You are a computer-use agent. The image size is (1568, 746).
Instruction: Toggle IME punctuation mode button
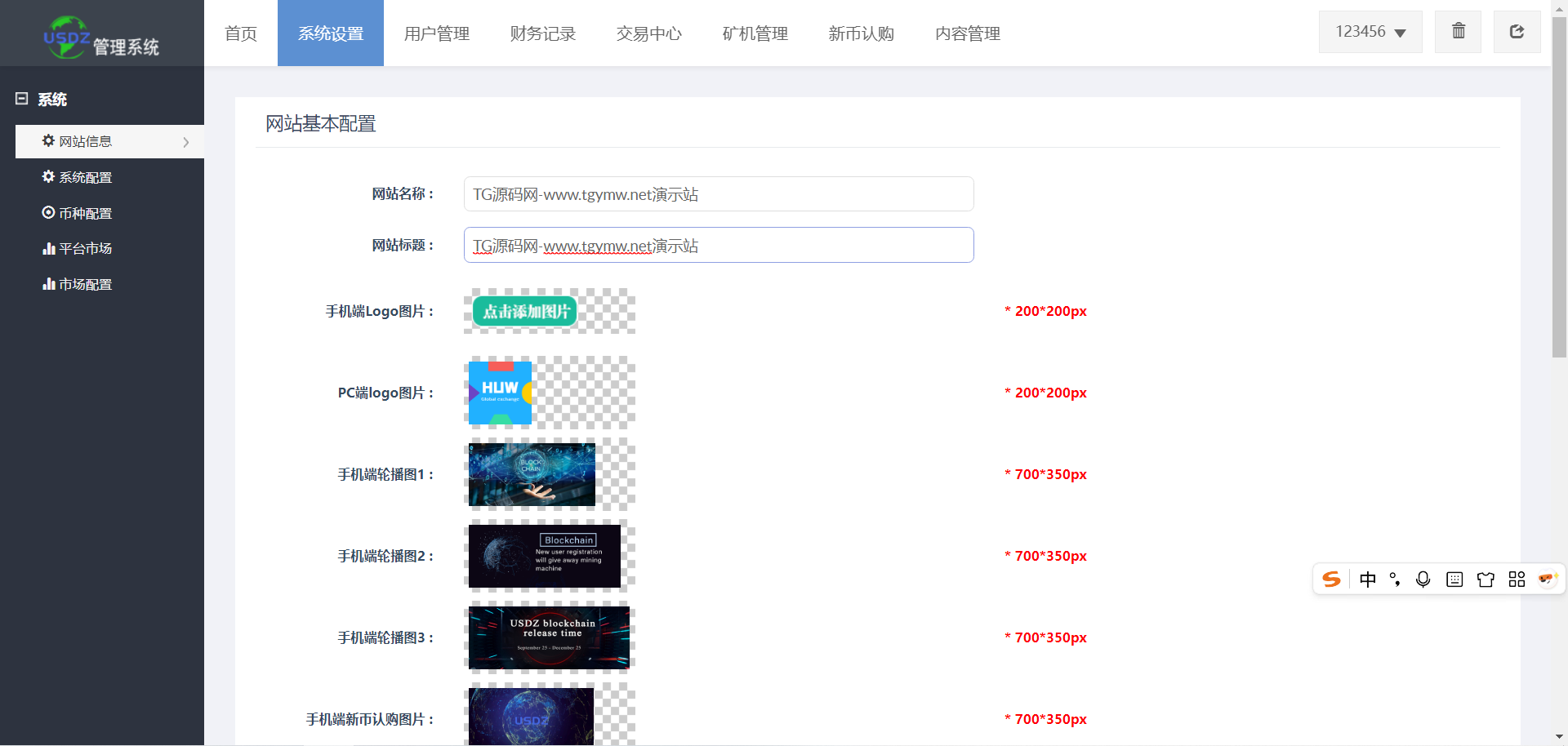point(1395,579)
